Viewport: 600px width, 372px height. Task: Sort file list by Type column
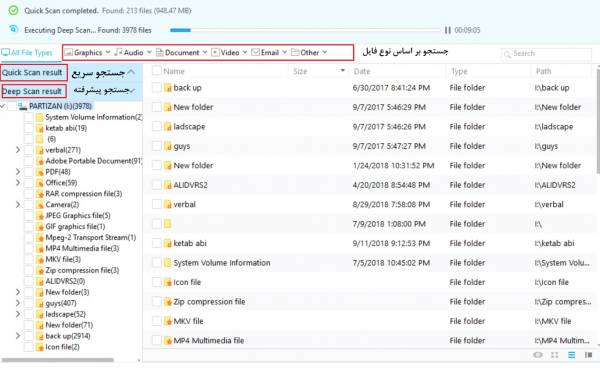click(x=459, y=71)
